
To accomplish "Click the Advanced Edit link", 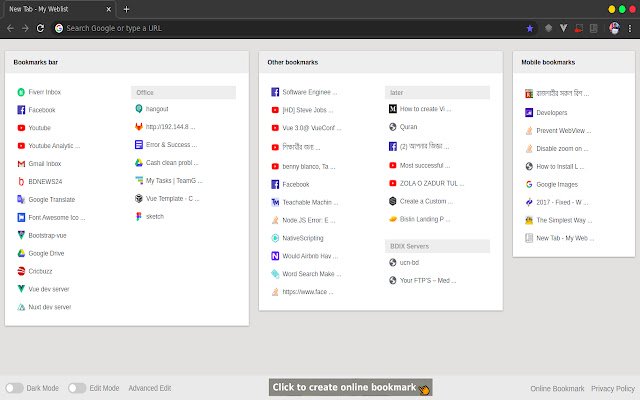I will click(150, 388).
